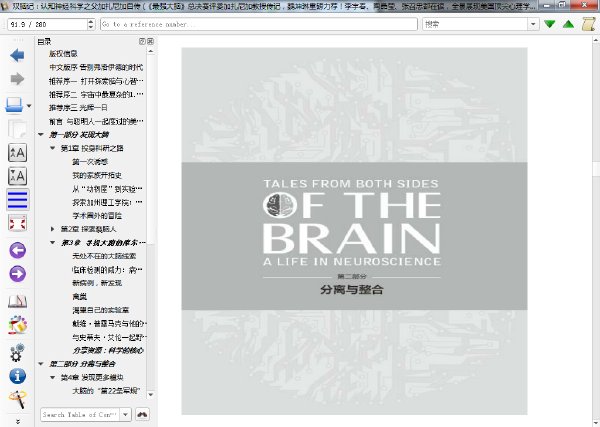Screen dimensions: 600x427
Task: Collapse the 第一部分 tree section
Action: [41, 135]
